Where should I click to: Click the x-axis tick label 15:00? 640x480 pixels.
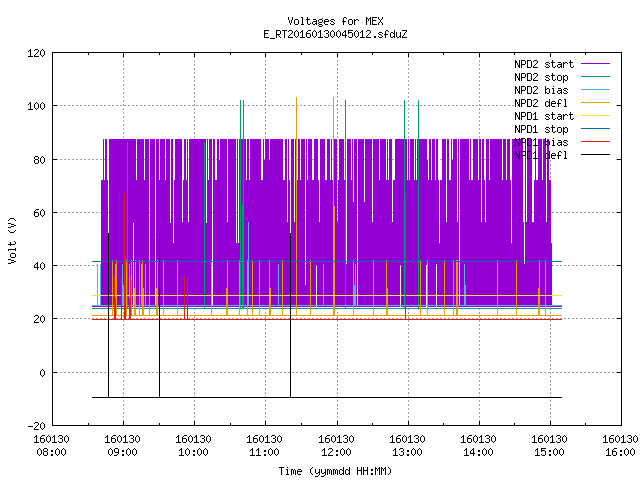[x=549, y=452]
